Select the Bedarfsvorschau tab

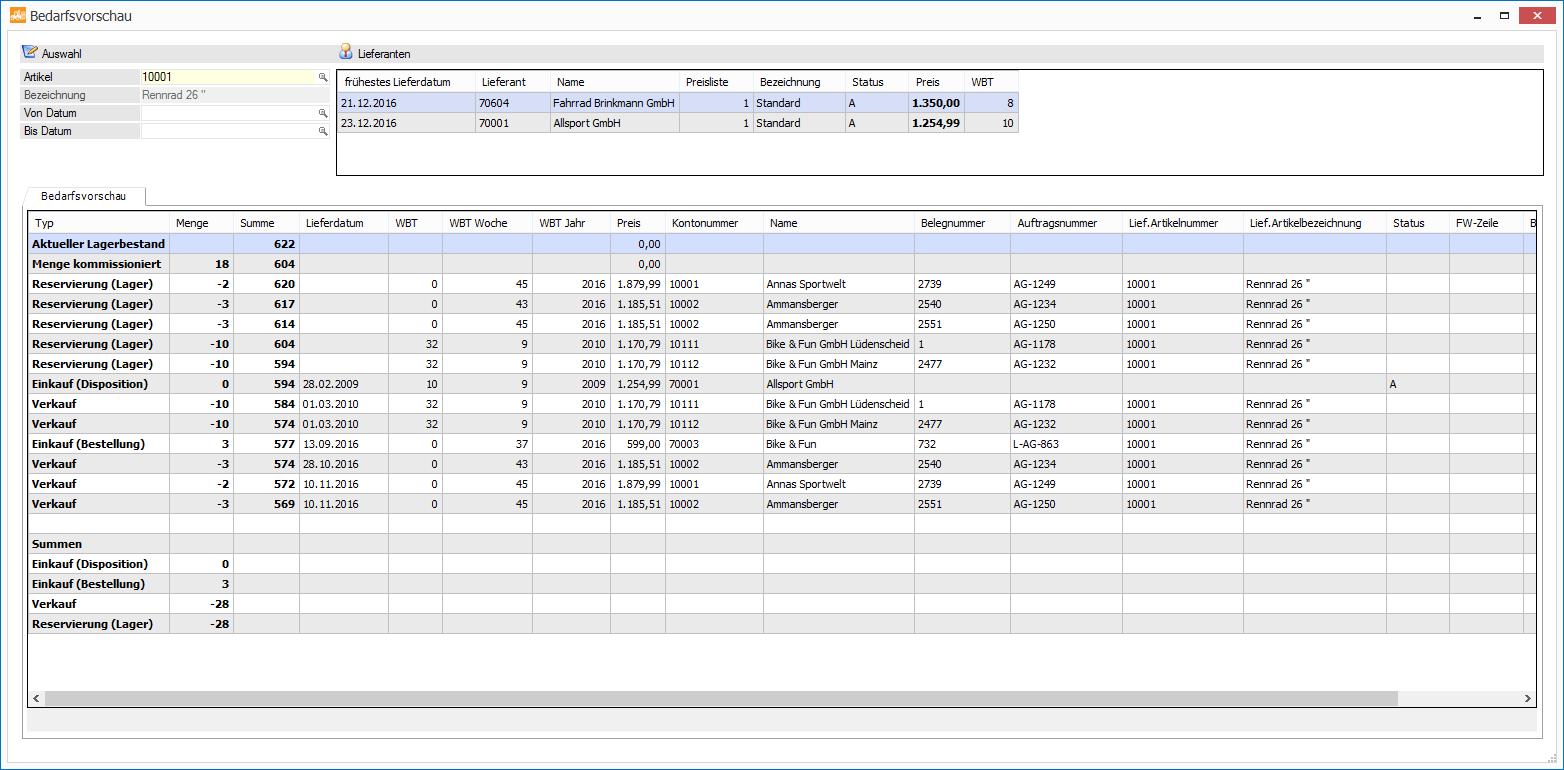tap(86, 197)
